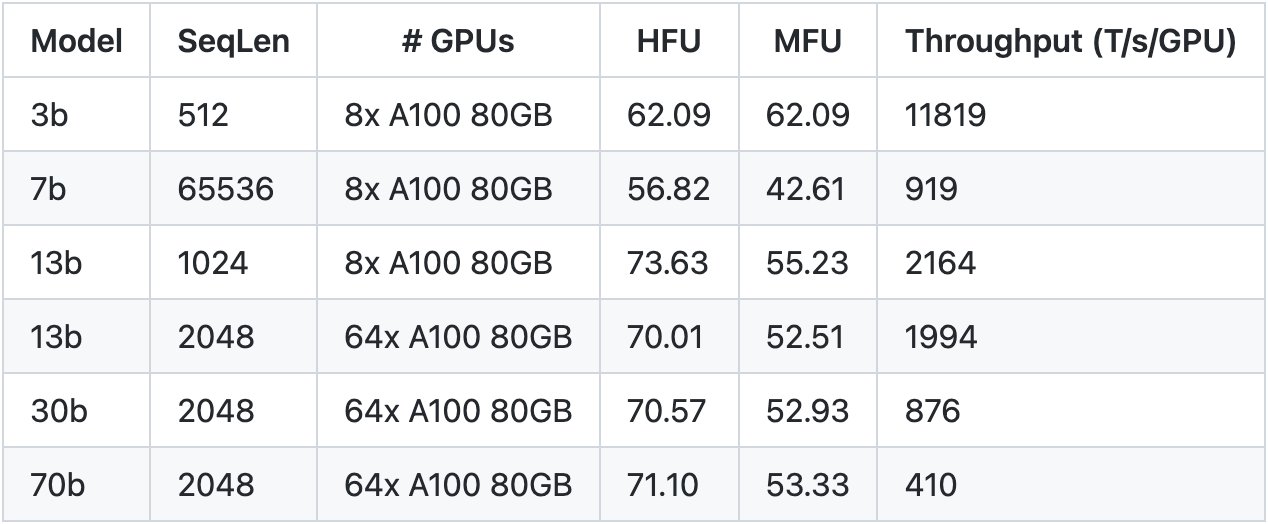Click the Throughput (T/s/GPU) header
1268x524 pixels.
coord(1071,41)
